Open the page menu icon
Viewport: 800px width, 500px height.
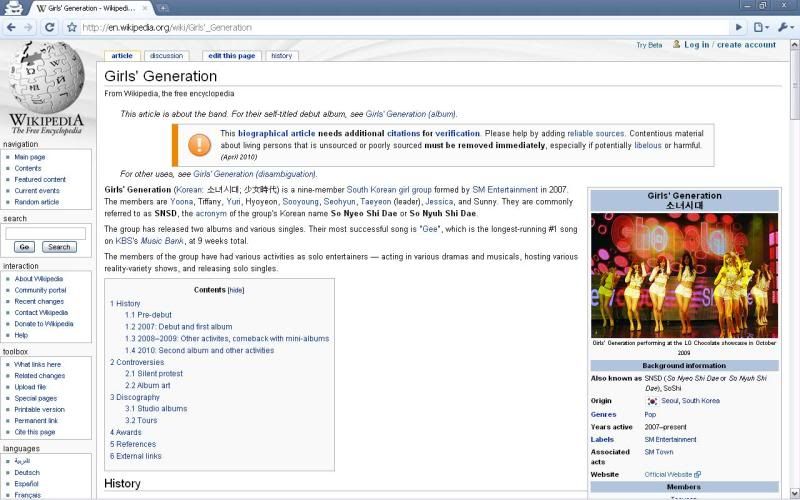coord(761,27)
